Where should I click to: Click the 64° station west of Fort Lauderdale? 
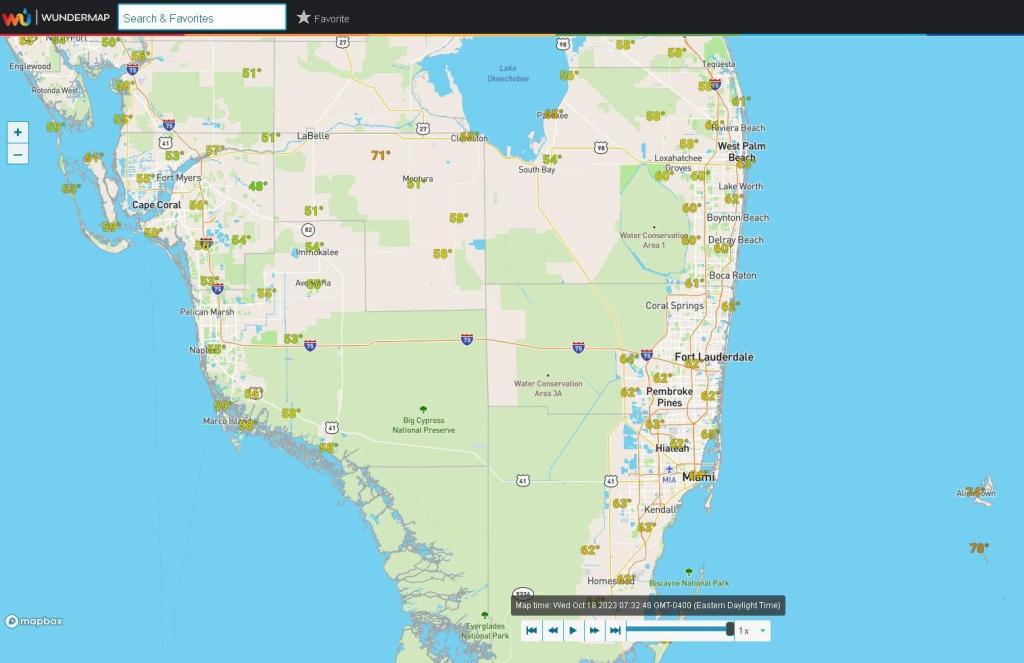629,359
